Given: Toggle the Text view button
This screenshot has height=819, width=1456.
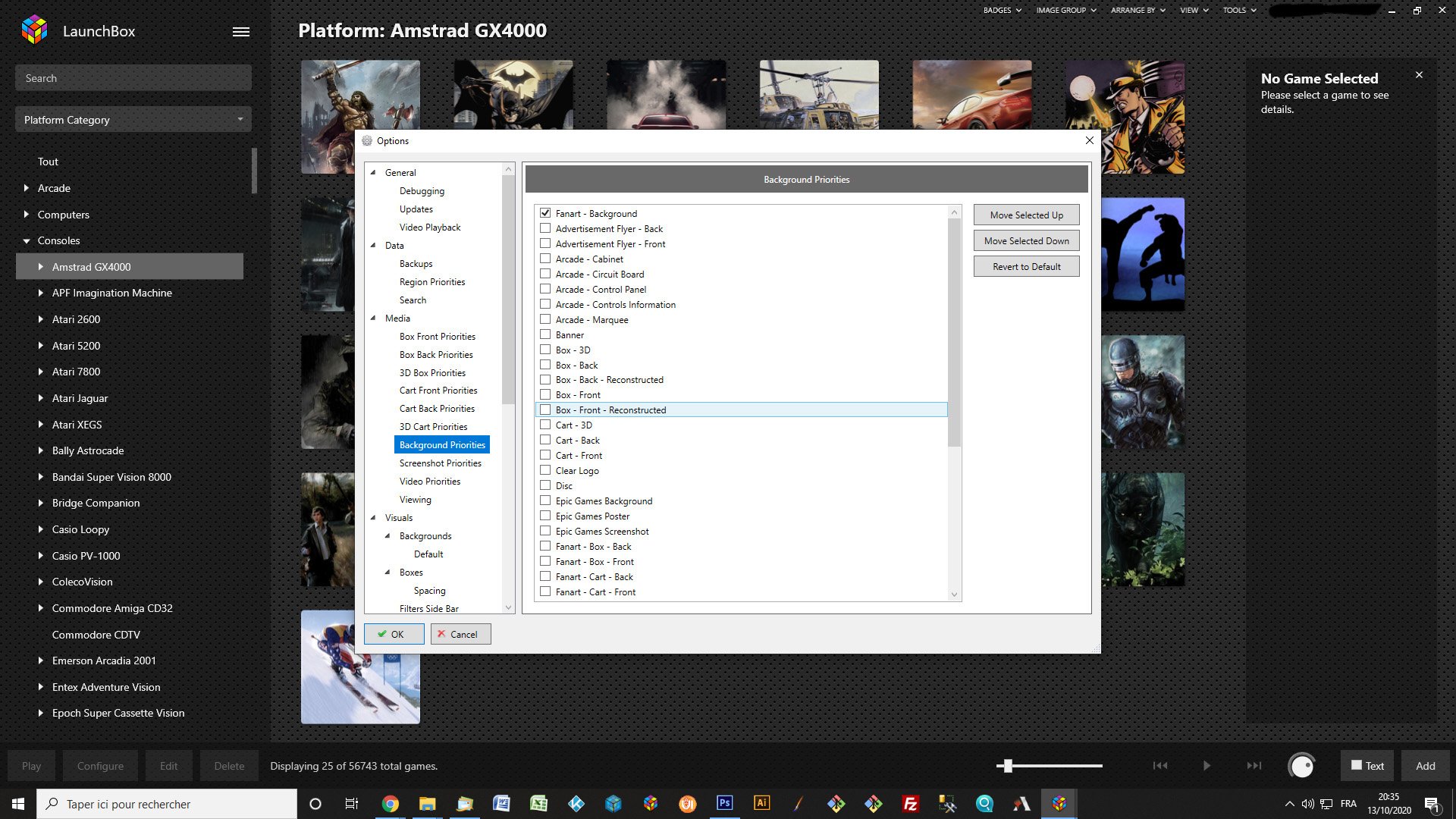Looking at the screenshot, I should pos(1367,766).
